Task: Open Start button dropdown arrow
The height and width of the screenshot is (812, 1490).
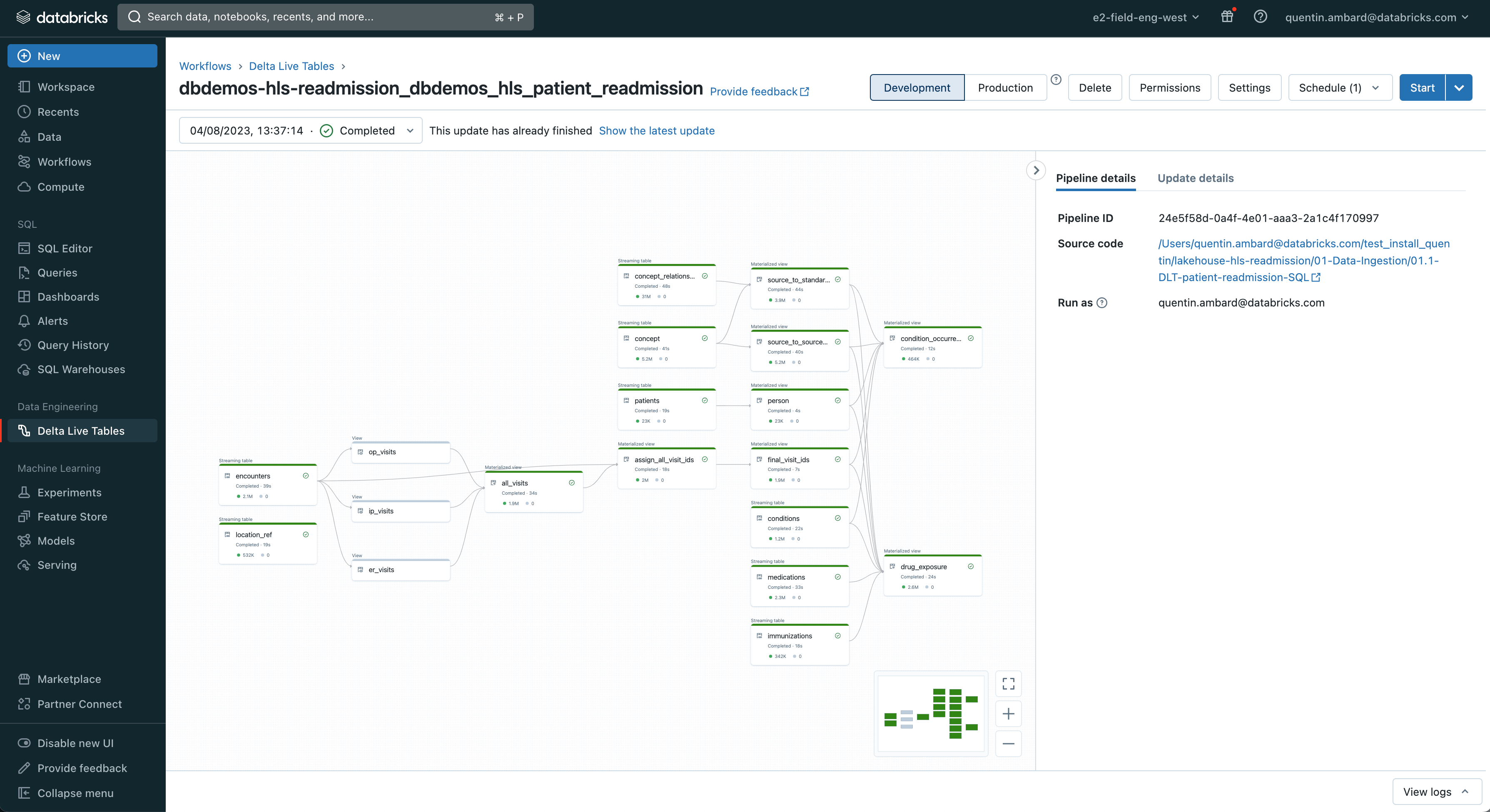Action: (x=1459, y=87)
